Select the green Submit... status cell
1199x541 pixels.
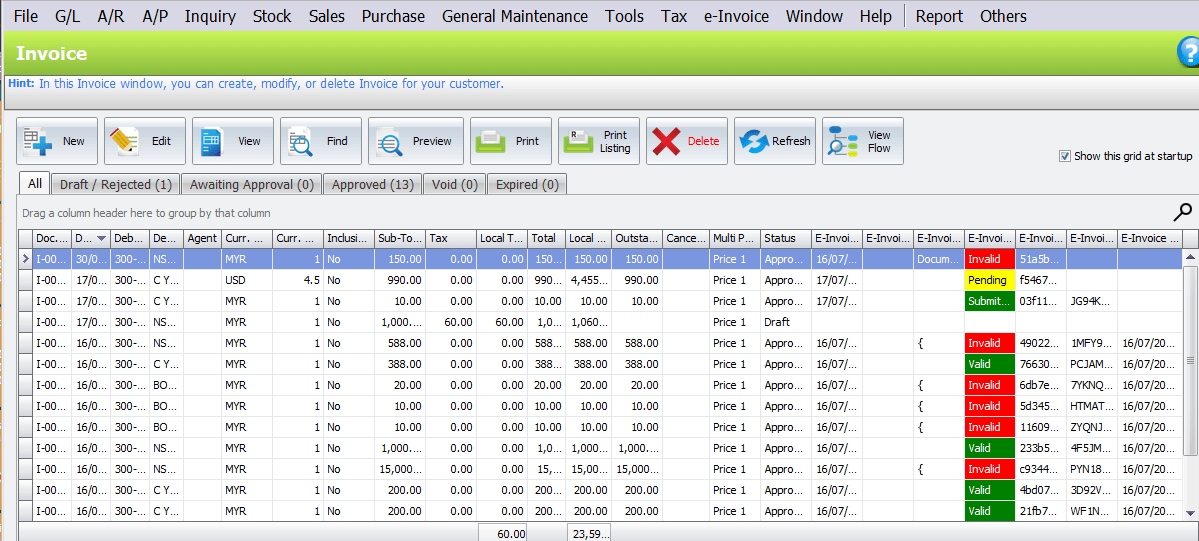pos(989,301)
